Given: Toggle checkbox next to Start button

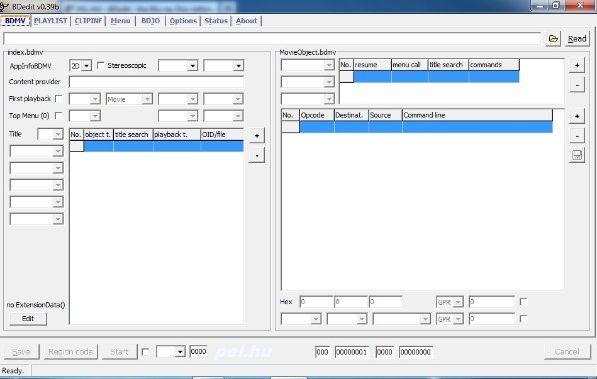Looking at the screenshot, I should point(145,352).
